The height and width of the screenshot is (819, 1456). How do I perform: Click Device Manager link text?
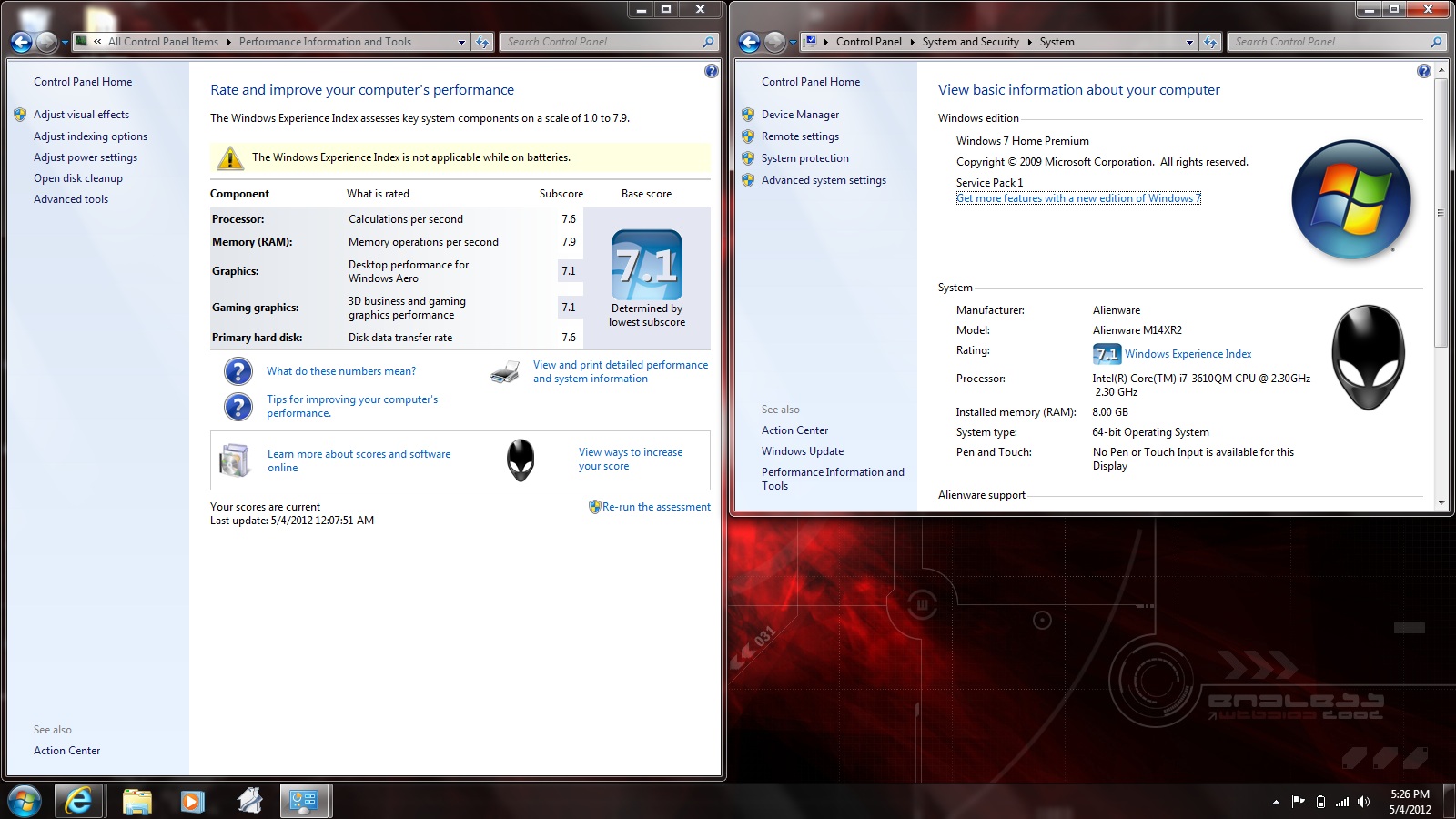point(800,115)
